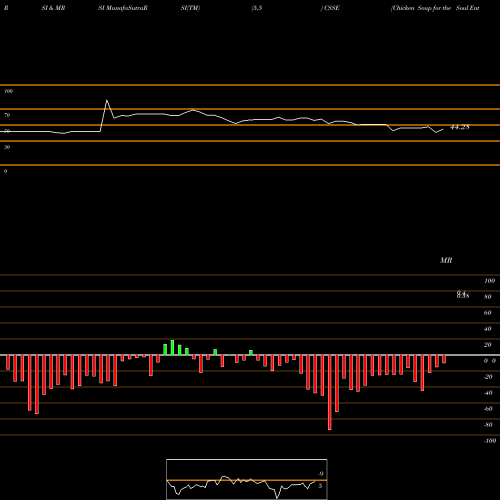This screenshot has height=500, width=500.
Task: Click the '70' label on RSI axis
Action: (x=7, y=115)
